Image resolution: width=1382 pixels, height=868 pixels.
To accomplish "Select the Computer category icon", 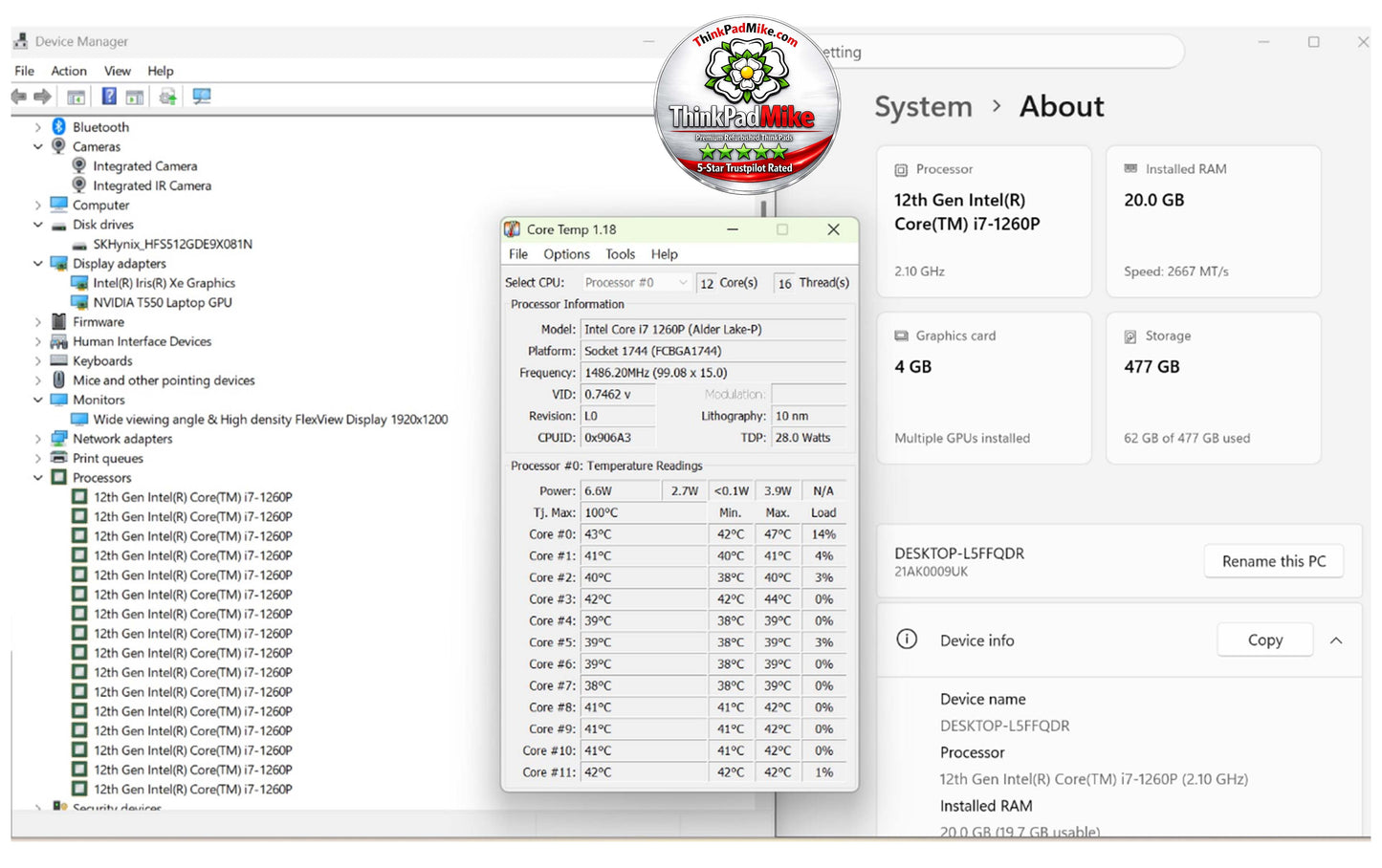I will pos(58,205).
